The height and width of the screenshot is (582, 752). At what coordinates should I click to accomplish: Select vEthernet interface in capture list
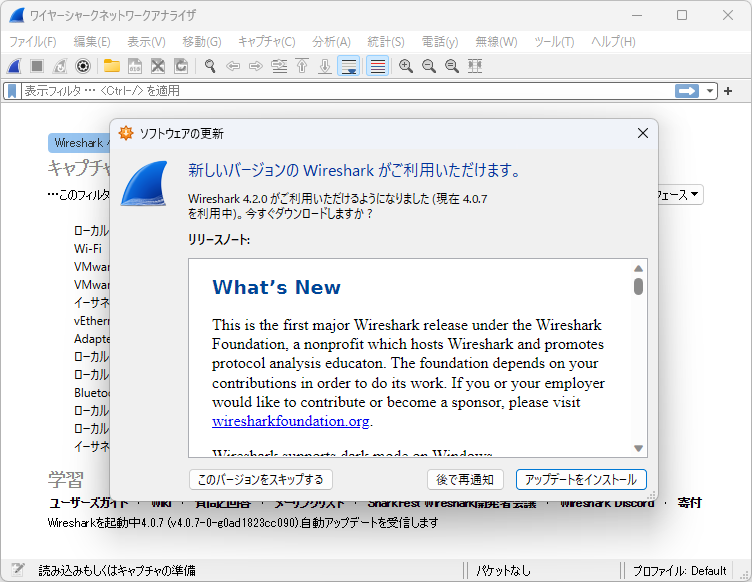(x=92, y=321)
